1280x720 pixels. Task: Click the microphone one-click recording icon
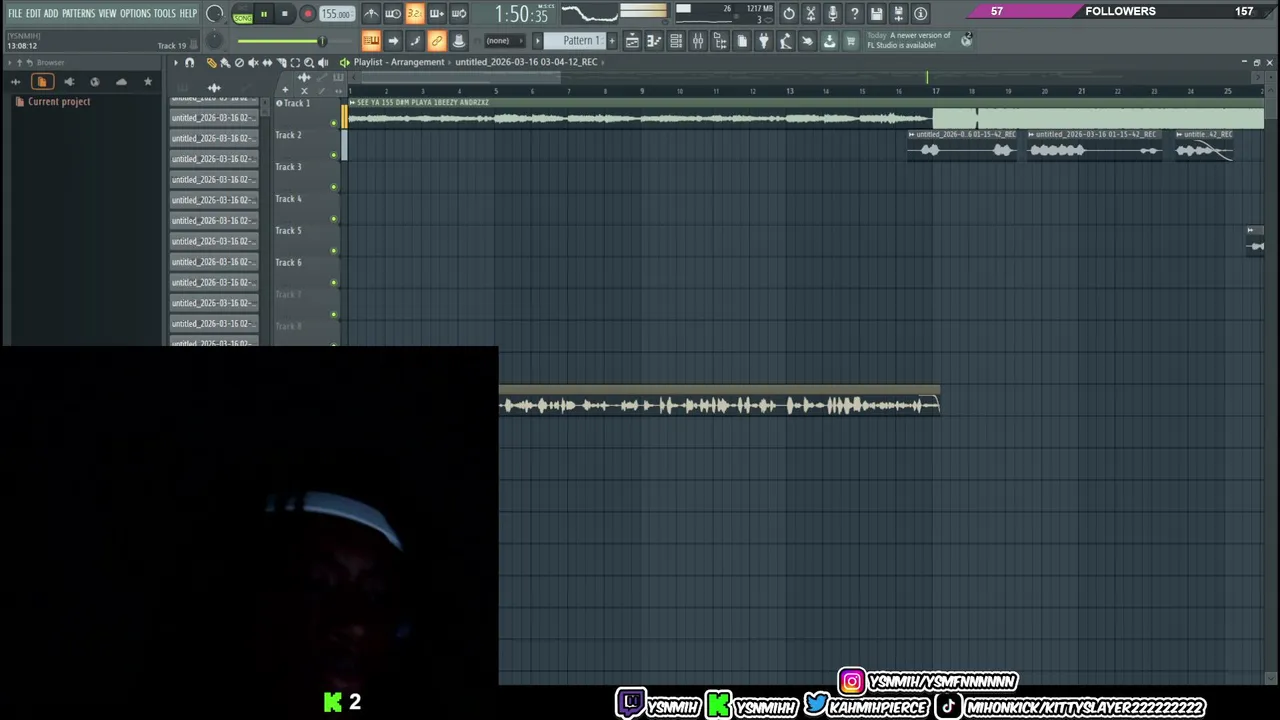[833, 14]
